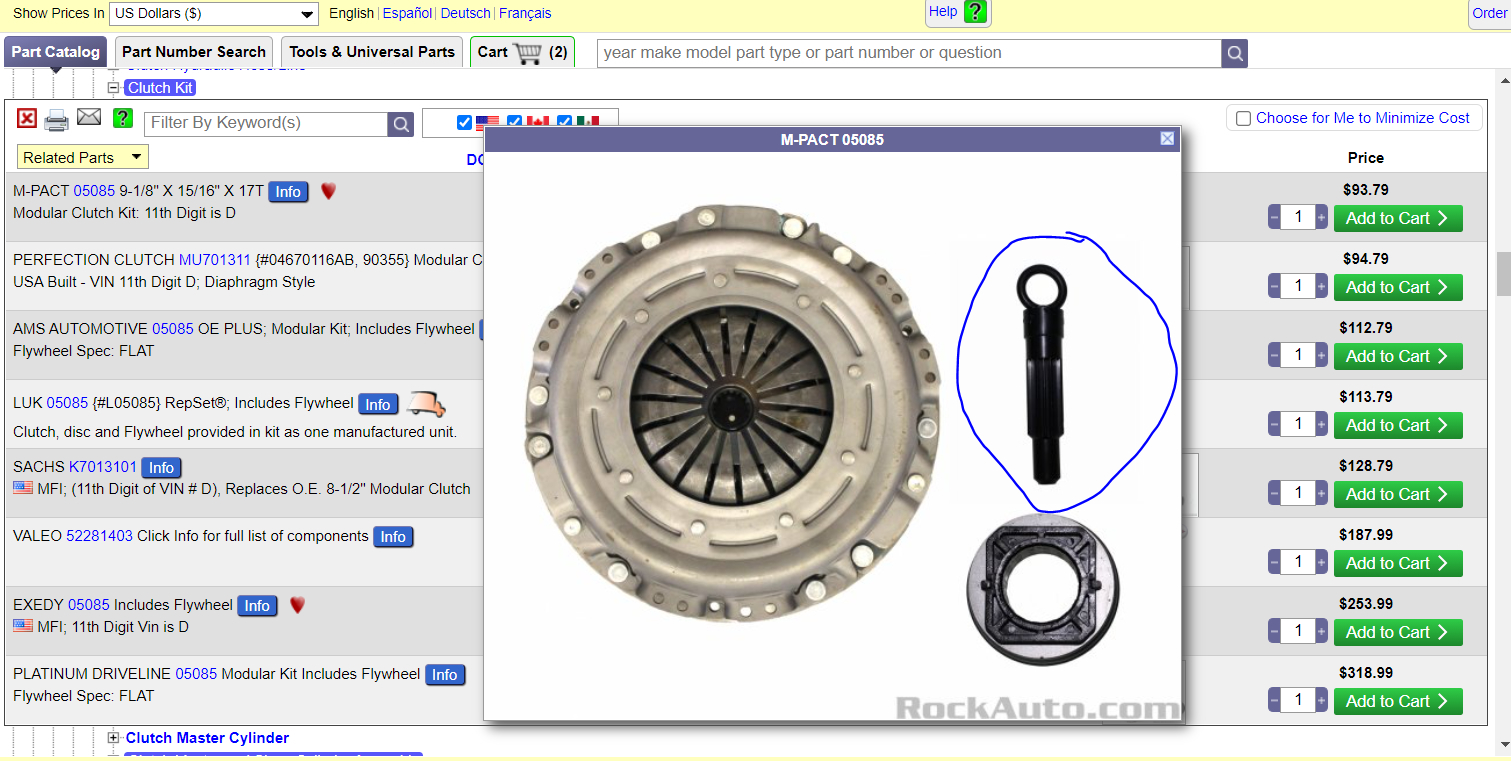Focus the main year make model search box
This screenshot has height=761, width=1511.
[x=909, y=53]
